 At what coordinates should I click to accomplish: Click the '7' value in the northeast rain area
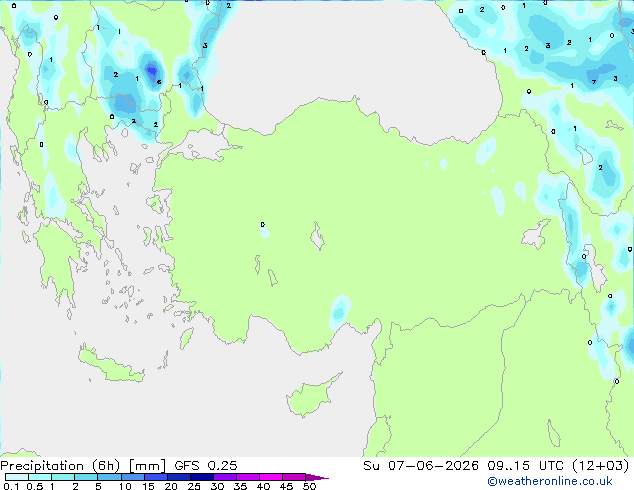tap(594, 82)
